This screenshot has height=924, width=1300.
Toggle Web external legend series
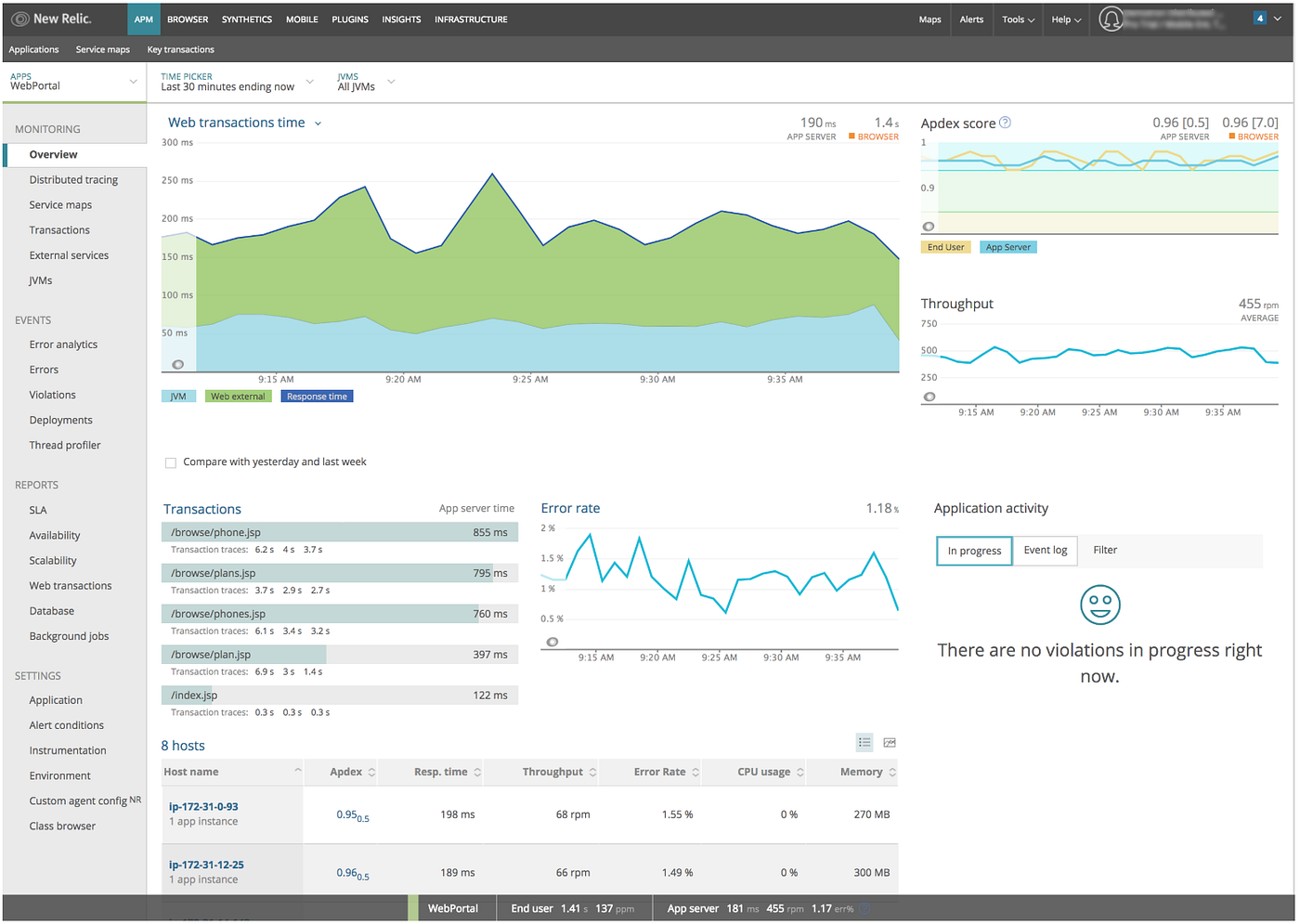238,397
